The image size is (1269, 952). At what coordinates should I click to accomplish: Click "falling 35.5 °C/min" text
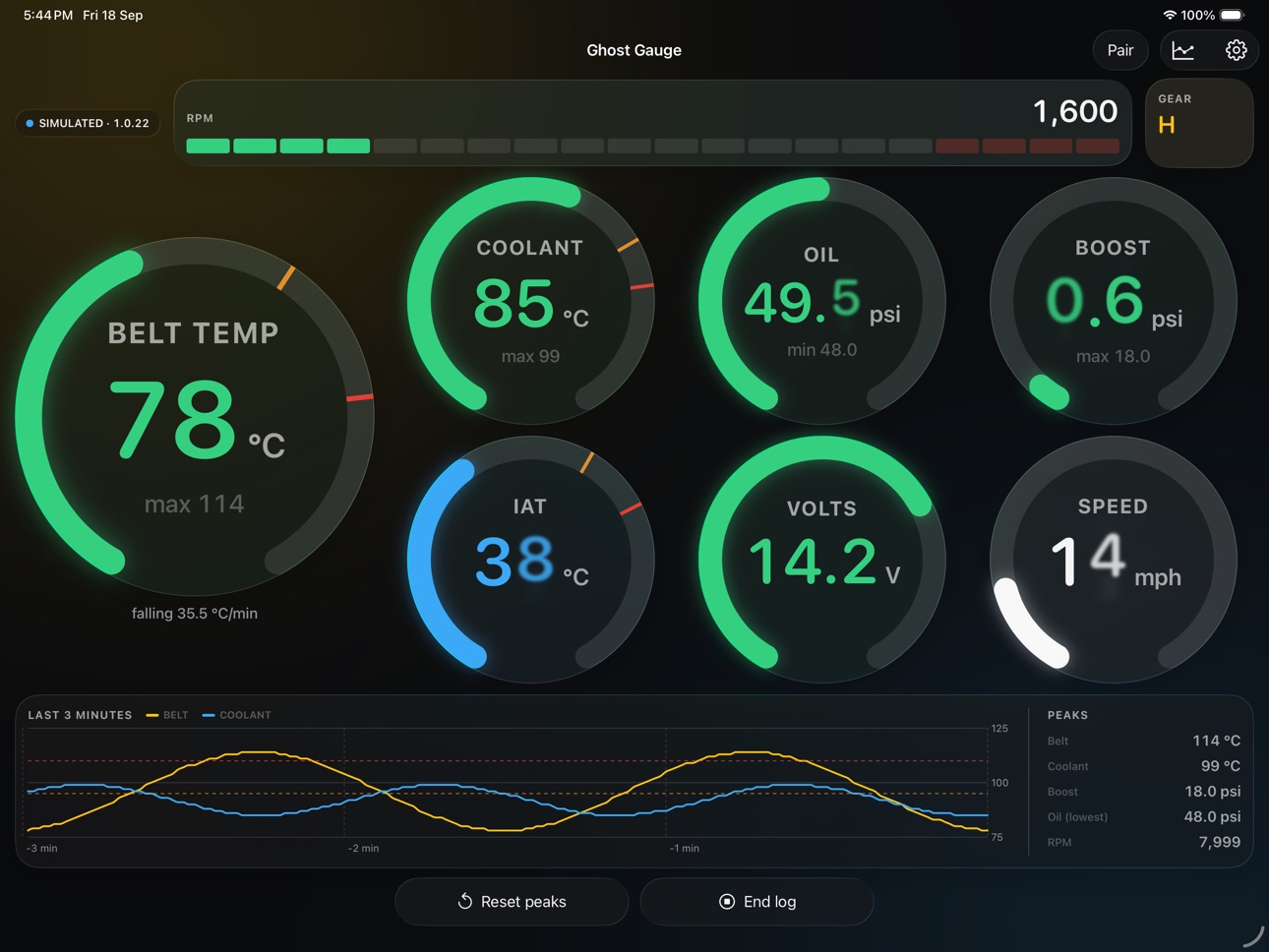(x=195, y=613)
